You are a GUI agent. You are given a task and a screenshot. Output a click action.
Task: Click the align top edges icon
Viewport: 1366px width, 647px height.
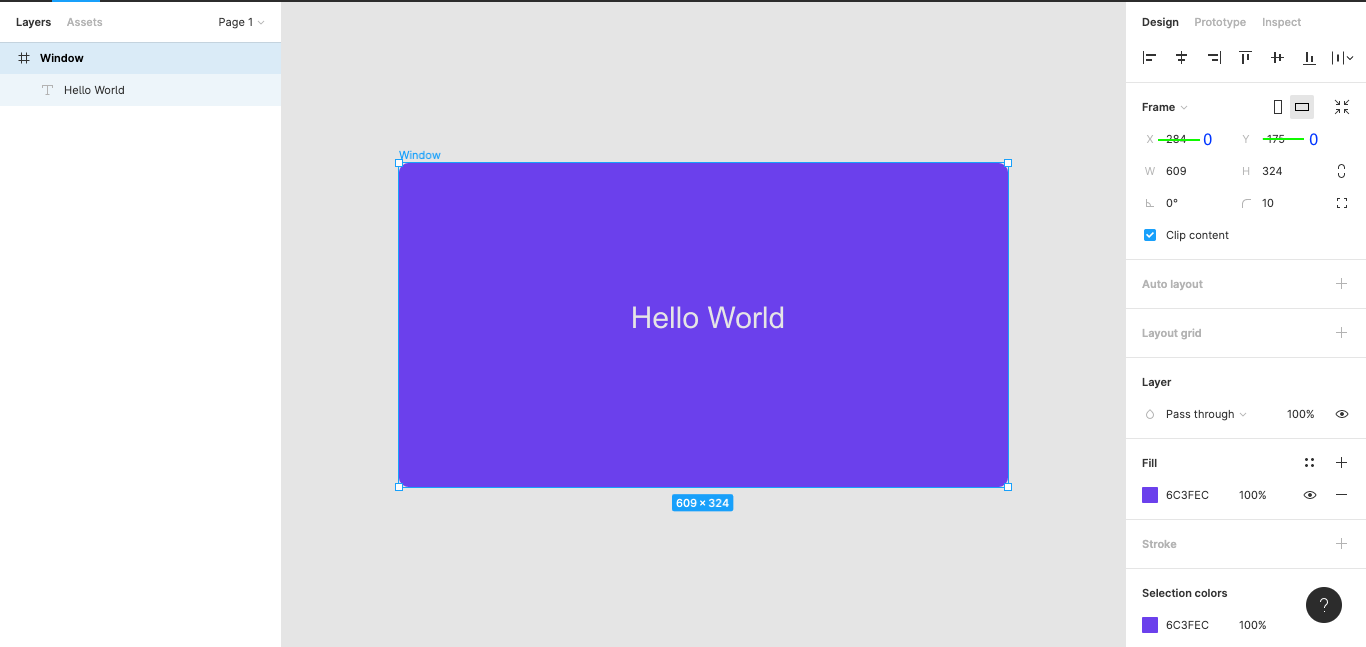[1245, 57]
